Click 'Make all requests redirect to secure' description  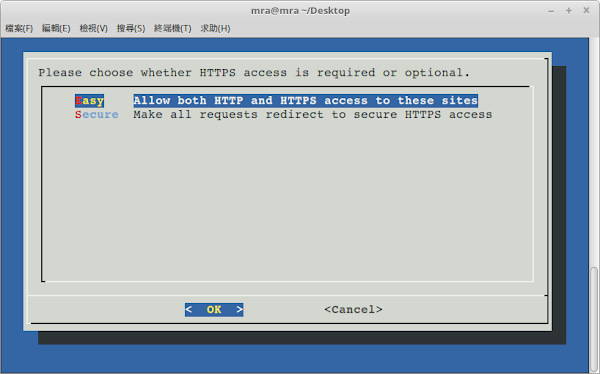tap(313, 114)
